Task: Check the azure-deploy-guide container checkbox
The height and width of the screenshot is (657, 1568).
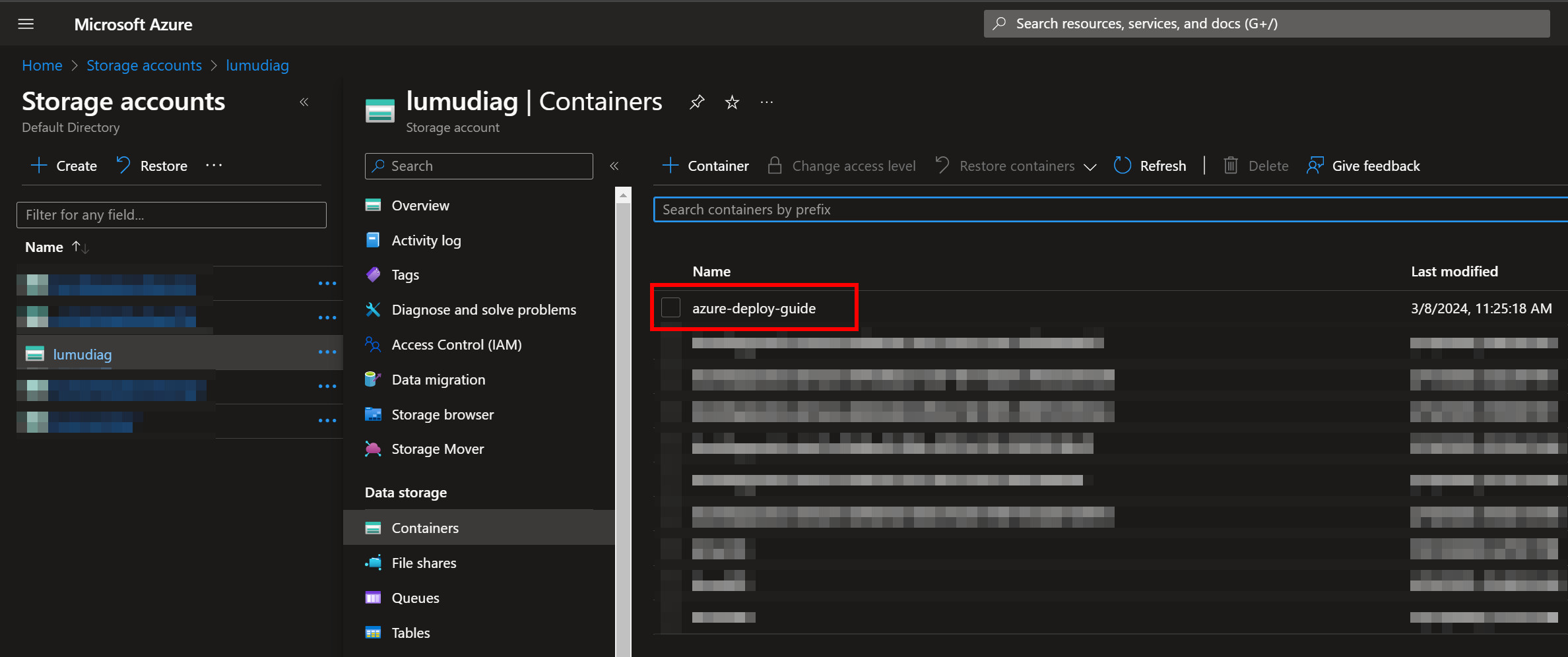Action: pos(670,307)
